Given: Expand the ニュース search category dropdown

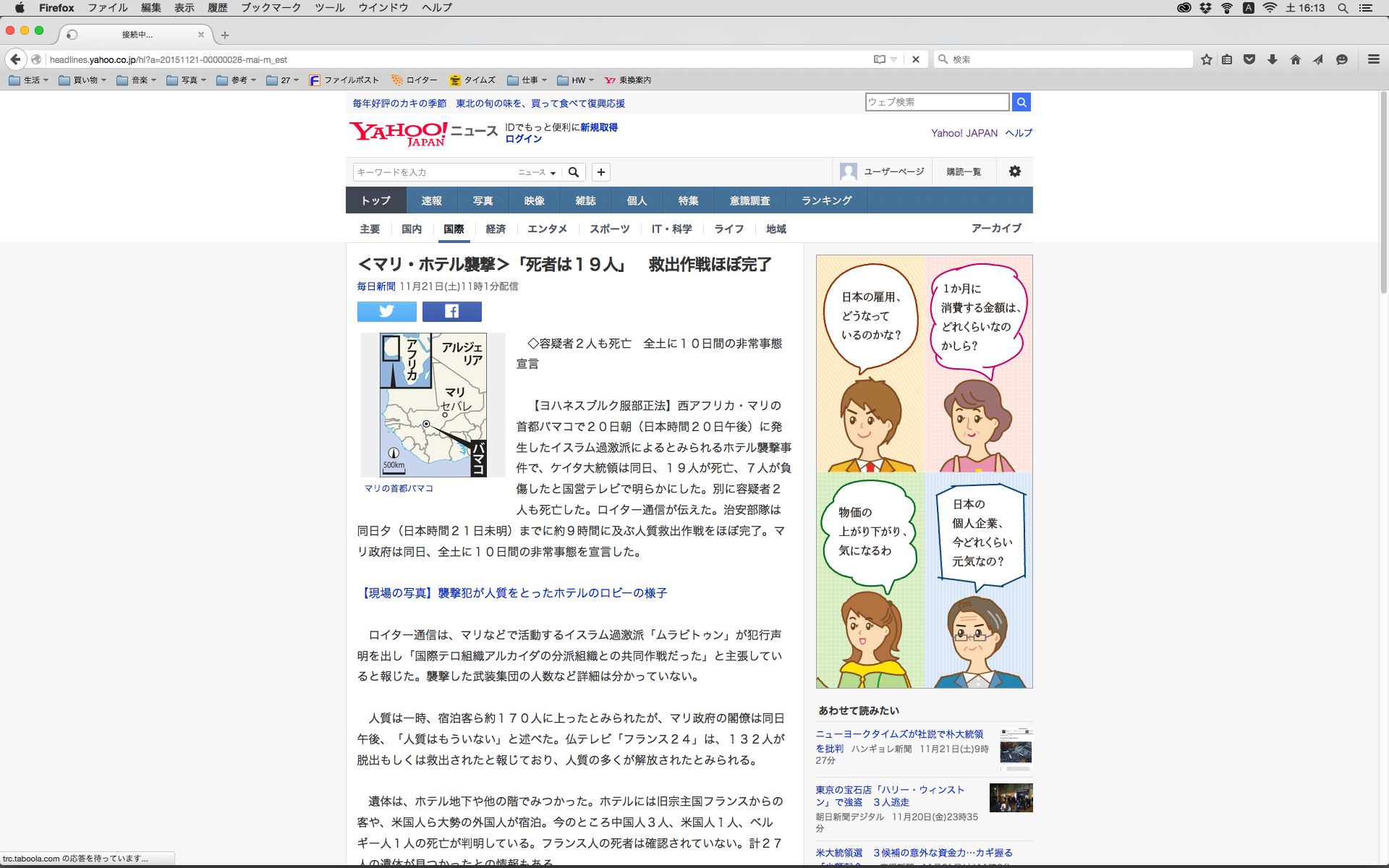Looking at the screenshot, I should tap(537, 172).
